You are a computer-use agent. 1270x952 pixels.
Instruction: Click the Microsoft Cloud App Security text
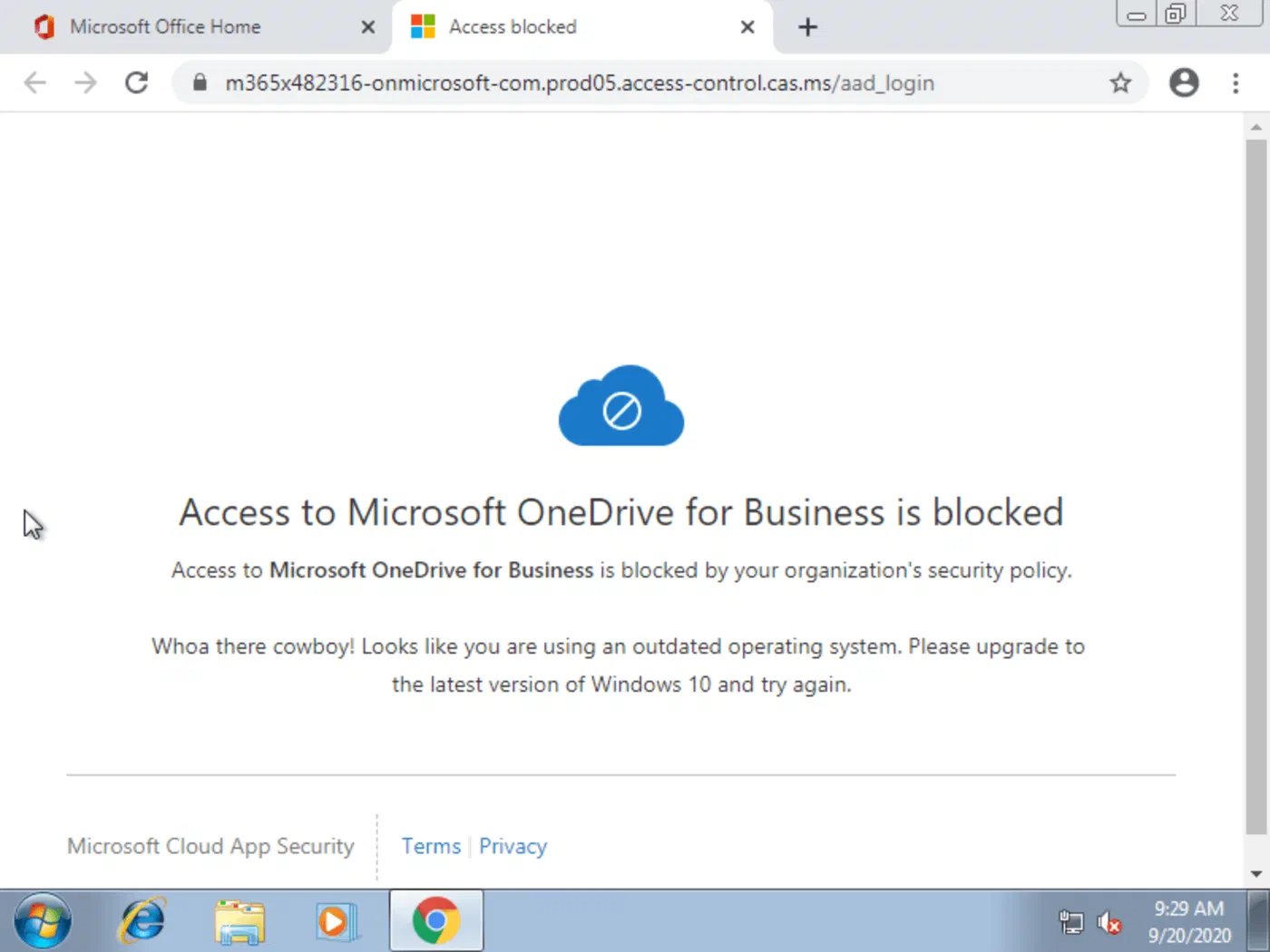(210, 846)
